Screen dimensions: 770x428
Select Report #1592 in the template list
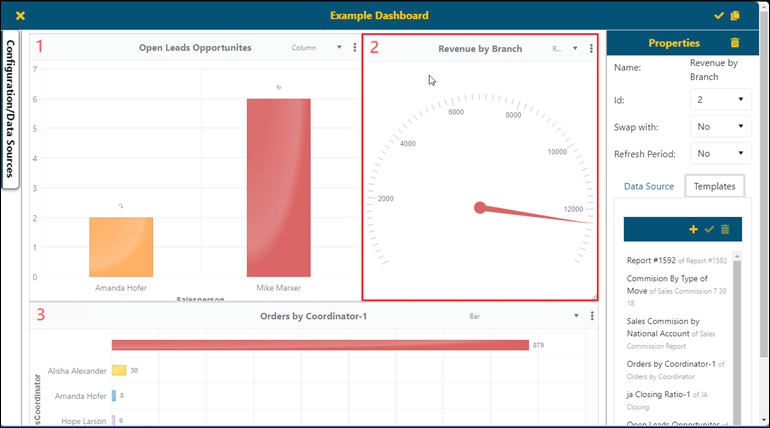pyautogui.click(x=658, y=260)
